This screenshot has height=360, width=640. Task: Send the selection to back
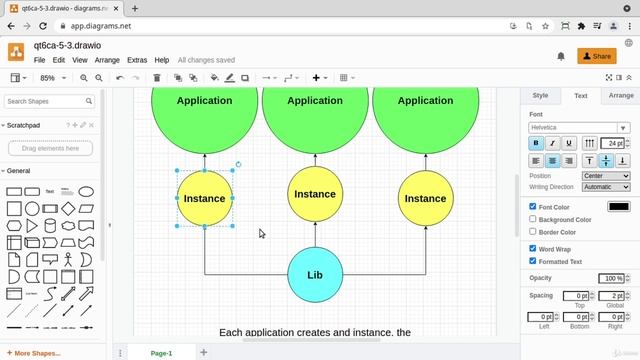(x=193, y=78)
